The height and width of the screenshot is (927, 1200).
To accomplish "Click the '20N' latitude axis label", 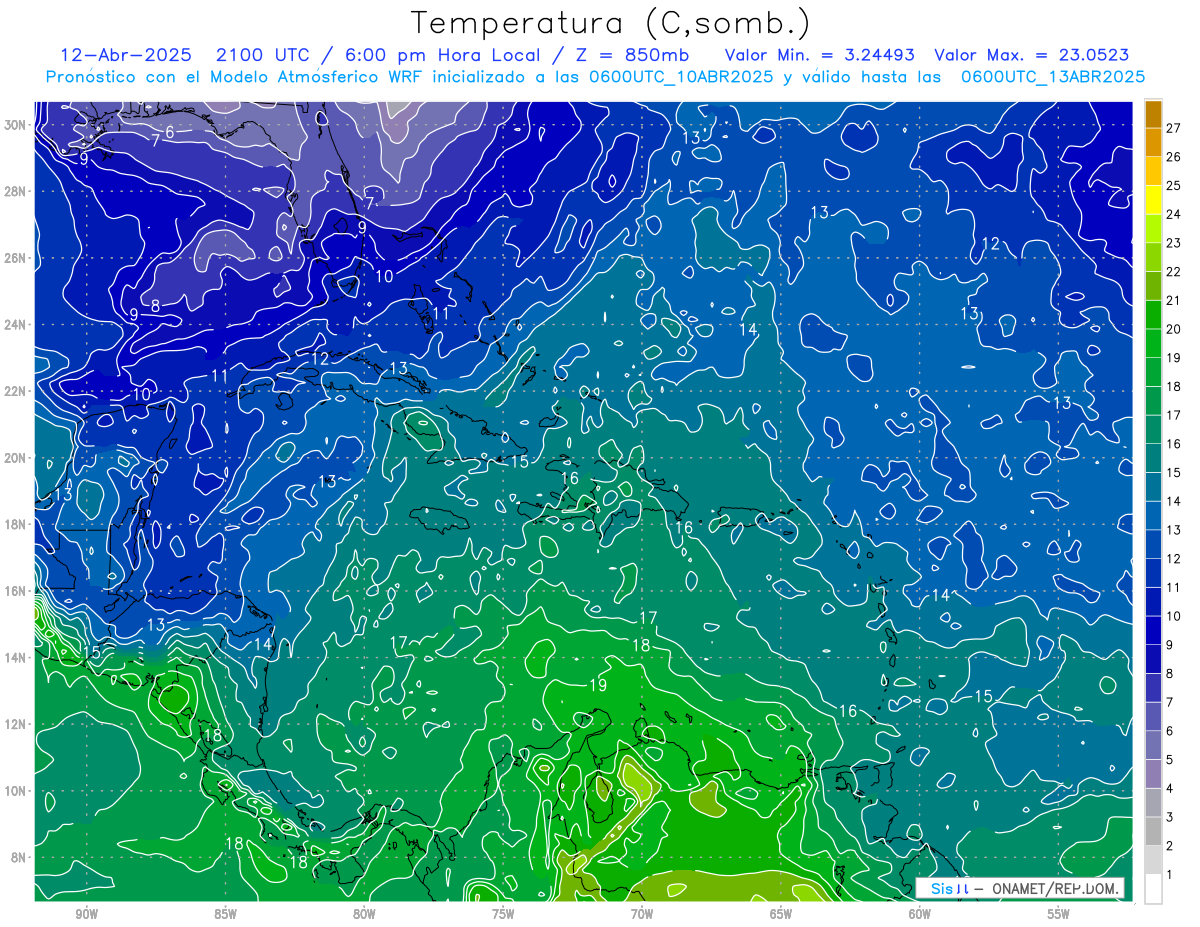I will click(x=16, y=458).
